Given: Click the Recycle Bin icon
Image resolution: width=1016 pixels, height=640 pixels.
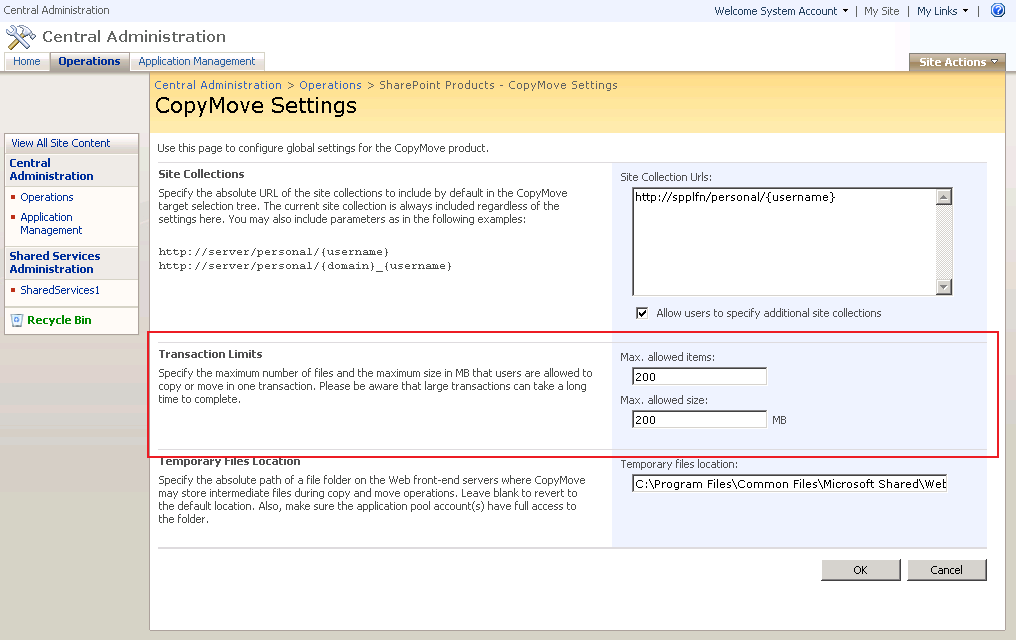Looking at the screenshot, I should 17,320.
